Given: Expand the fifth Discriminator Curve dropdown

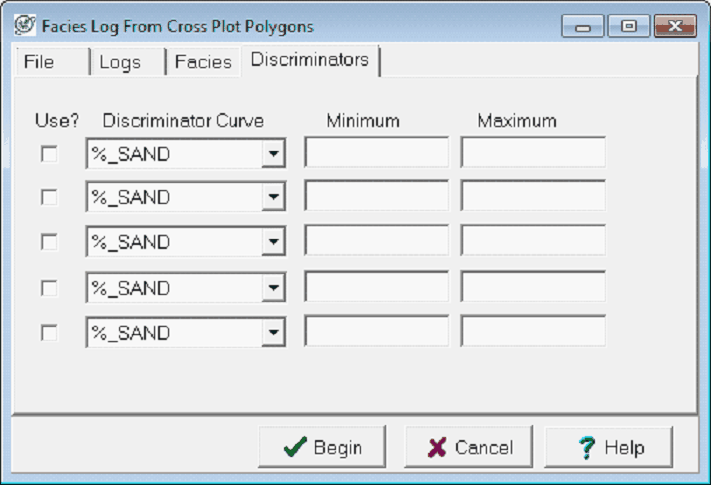Looking at the screenshot, I should click(x=272, y=333).
